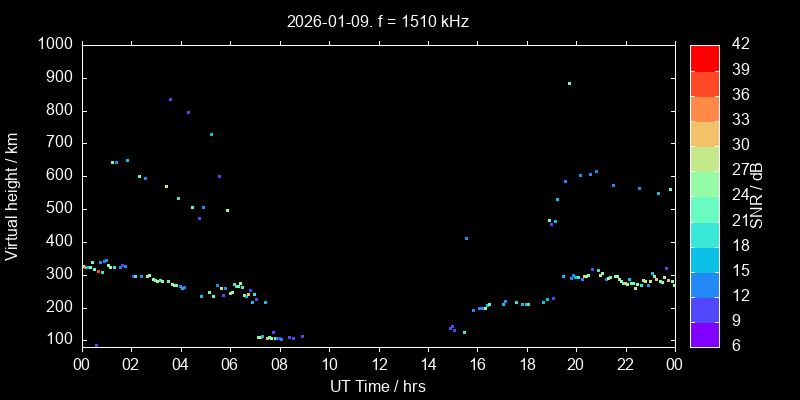Click the 'SNR / dB' colorbar label
The height and width of the screenshot is (400, 800).
(757, 195)
